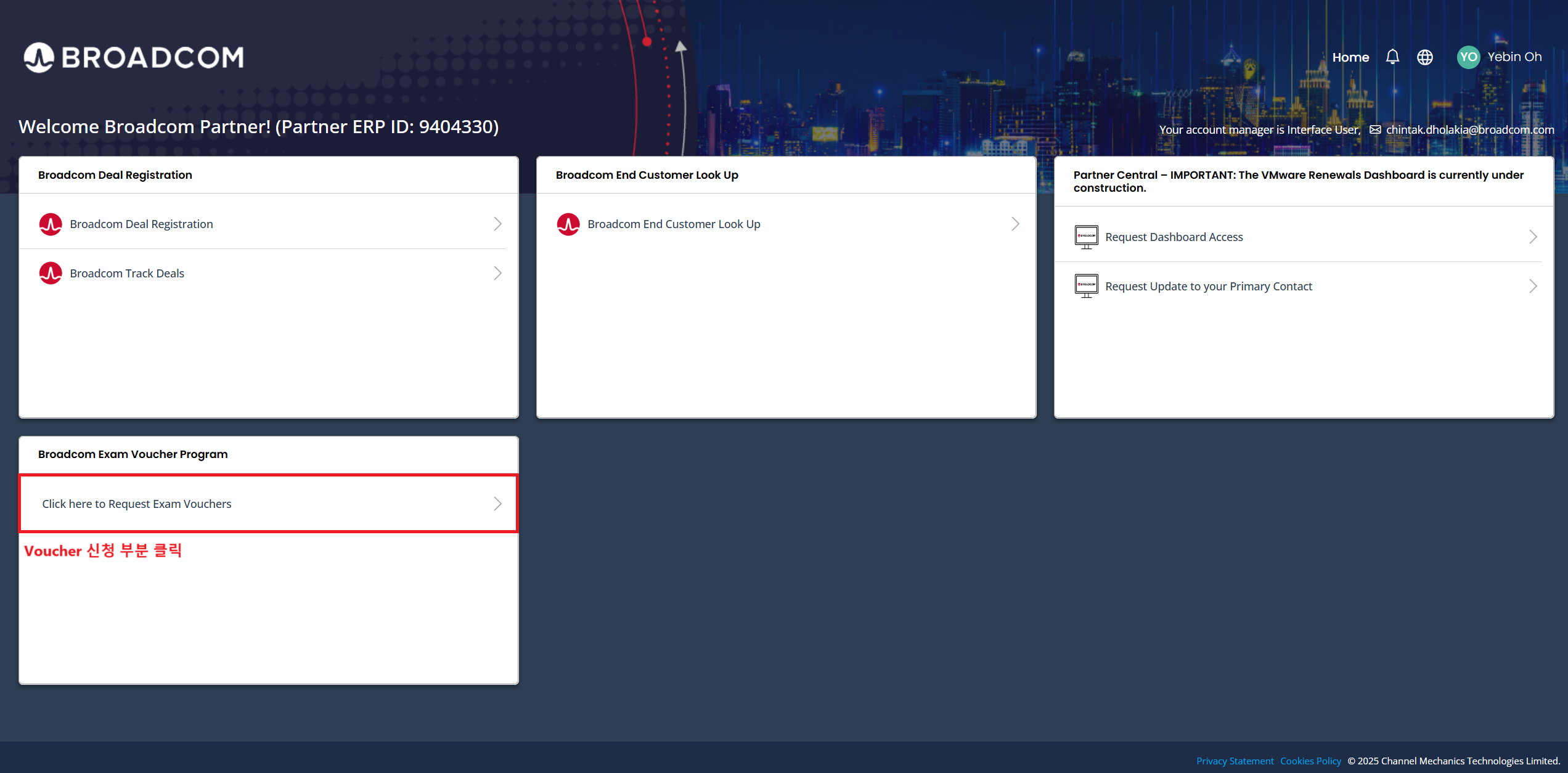Open Cookies Policy link

[1310, 761]
